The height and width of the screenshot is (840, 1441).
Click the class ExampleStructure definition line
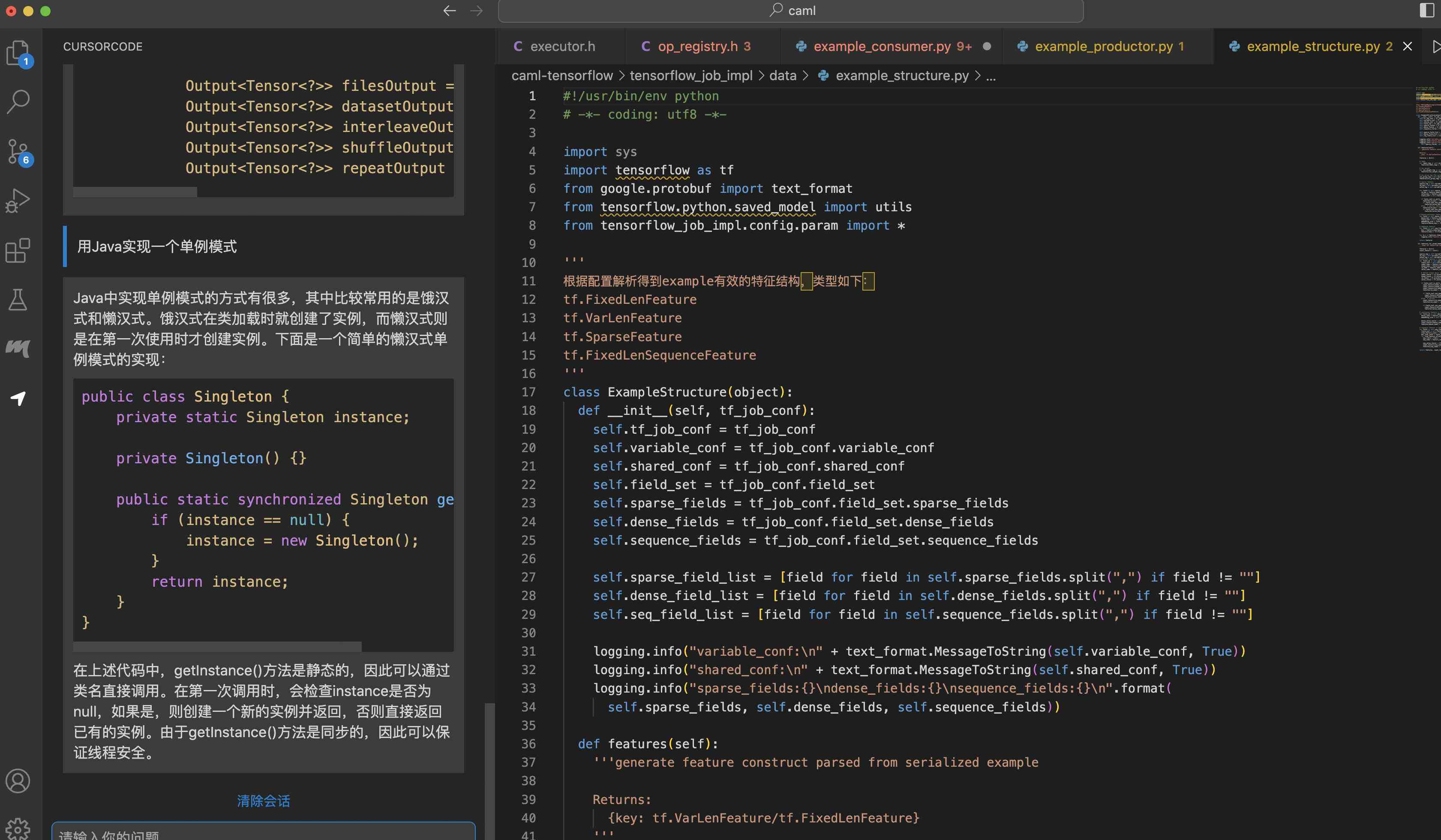[678, 392]
